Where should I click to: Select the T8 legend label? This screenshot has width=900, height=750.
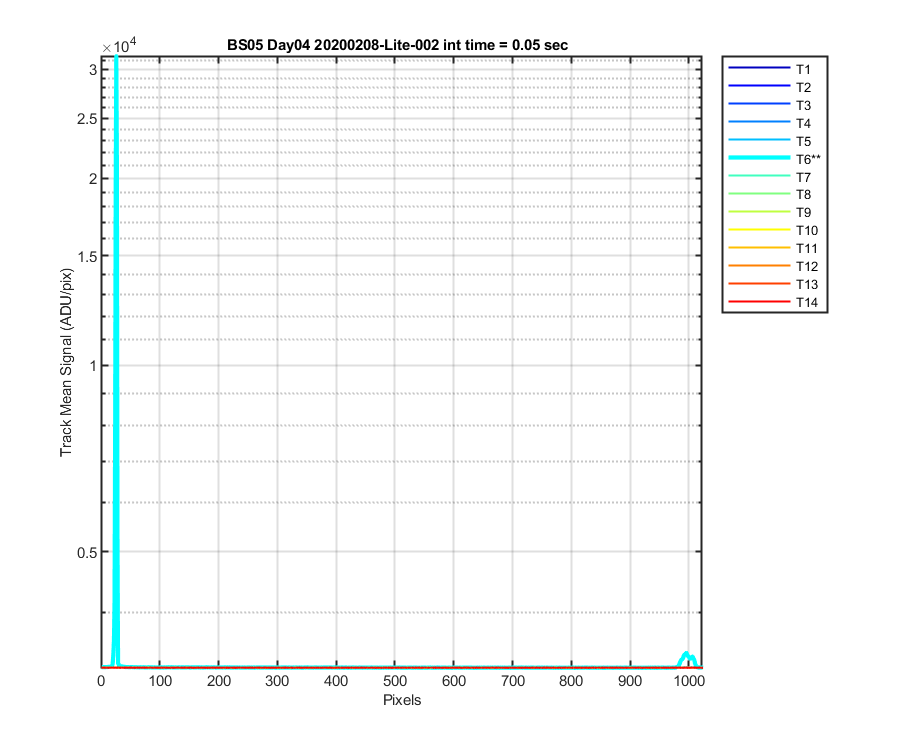pyautogui.click(x=803, y=195)
